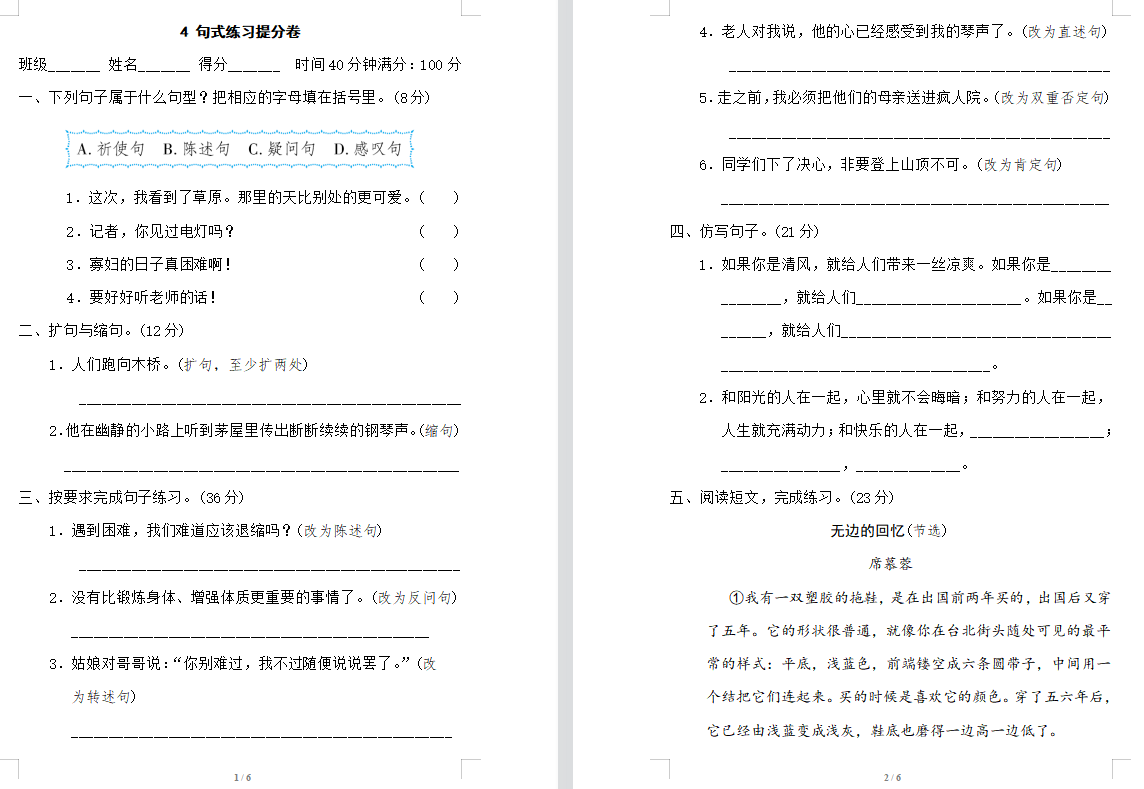
Task: Click the "(缩句)" hint text
Action: [438, 431]
